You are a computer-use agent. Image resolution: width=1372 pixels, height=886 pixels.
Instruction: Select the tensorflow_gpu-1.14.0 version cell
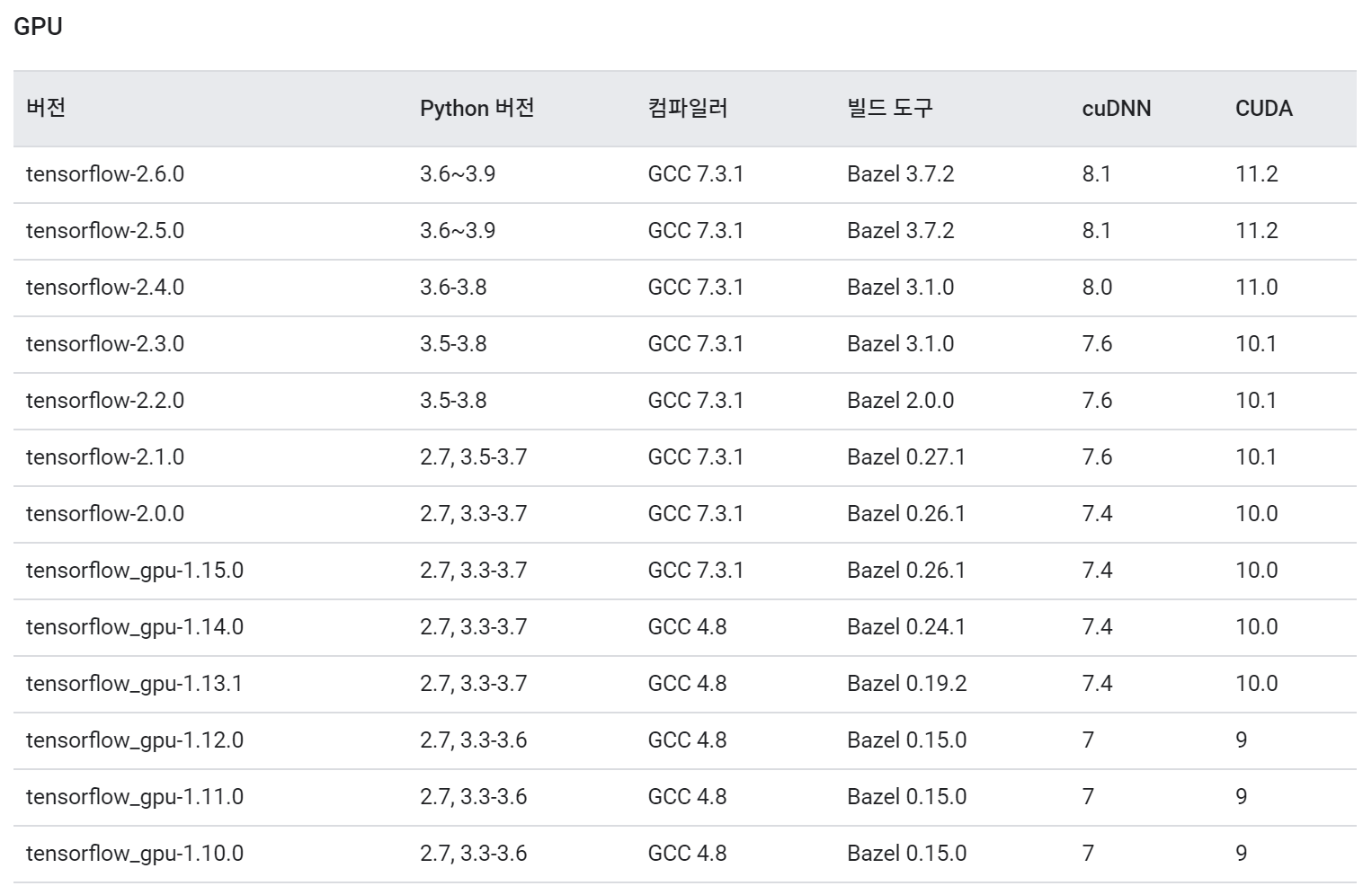(135, 627)
